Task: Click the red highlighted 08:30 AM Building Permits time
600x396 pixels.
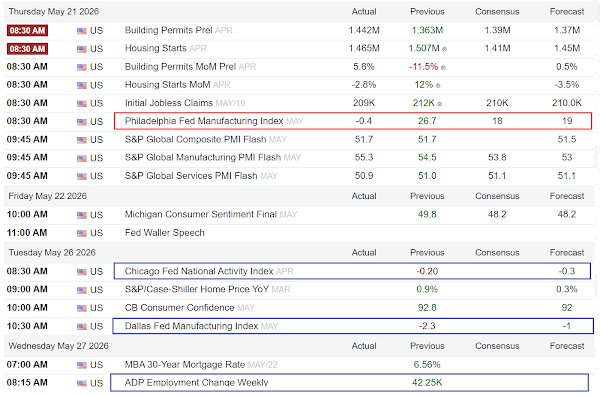Action: [x=27, y=30]
